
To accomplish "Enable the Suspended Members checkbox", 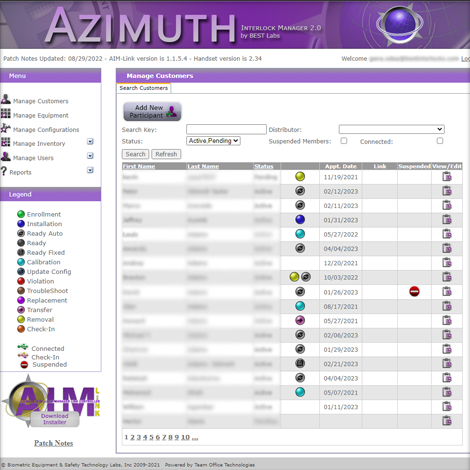I will pos(344,141).
